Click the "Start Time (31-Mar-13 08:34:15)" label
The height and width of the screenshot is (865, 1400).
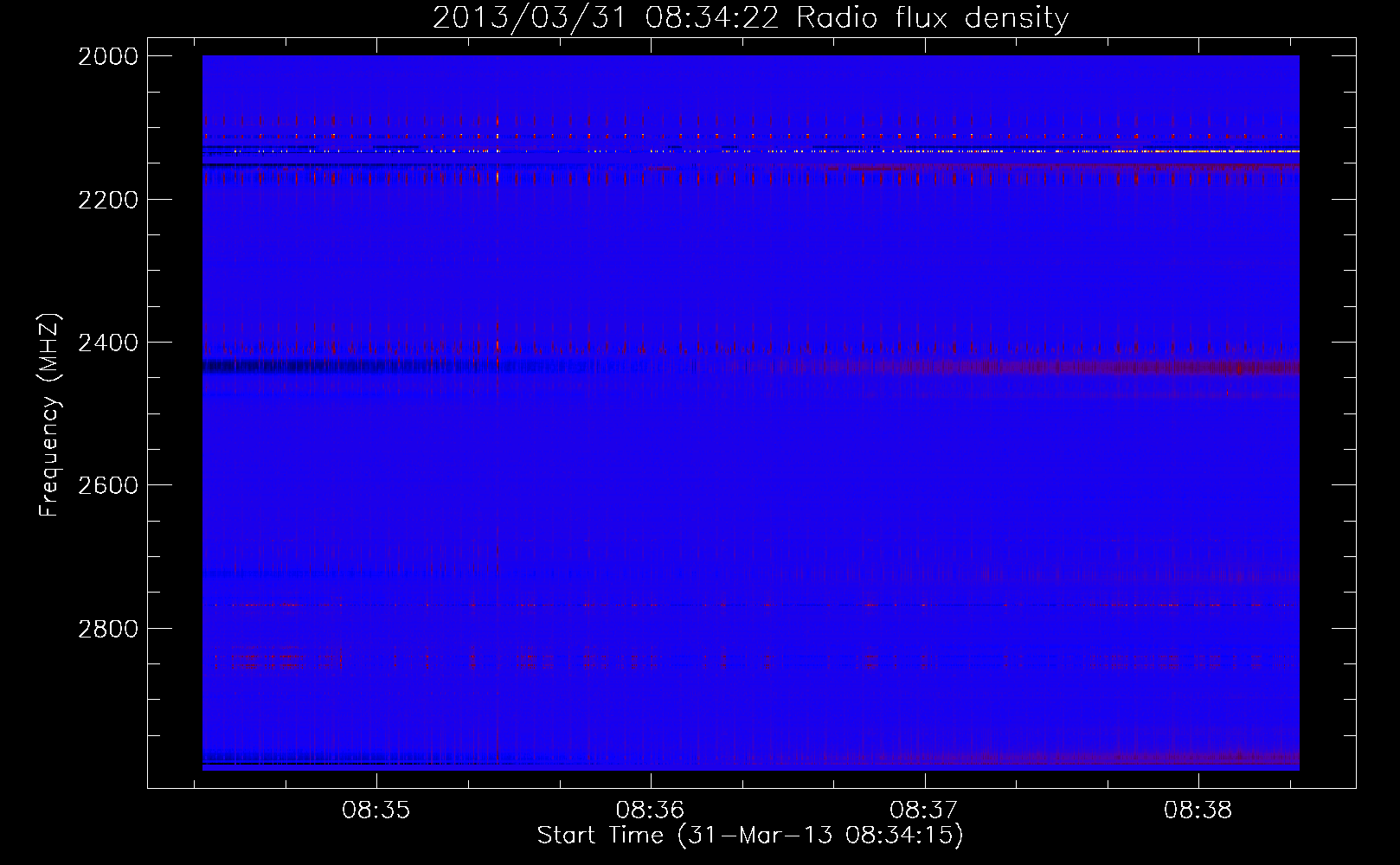tap(750, 836)
